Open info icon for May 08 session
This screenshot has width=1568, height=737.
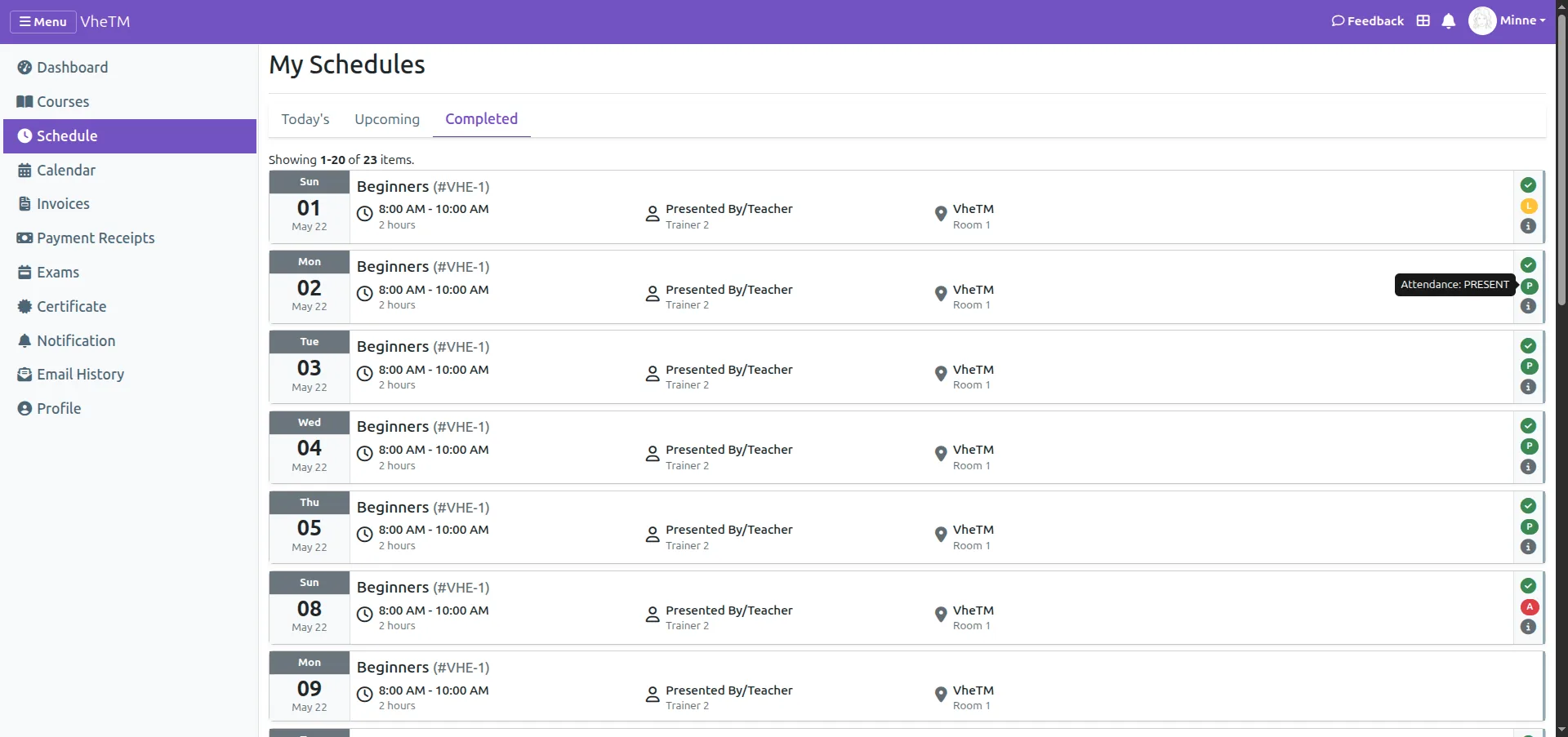[x=1529, y=627]
